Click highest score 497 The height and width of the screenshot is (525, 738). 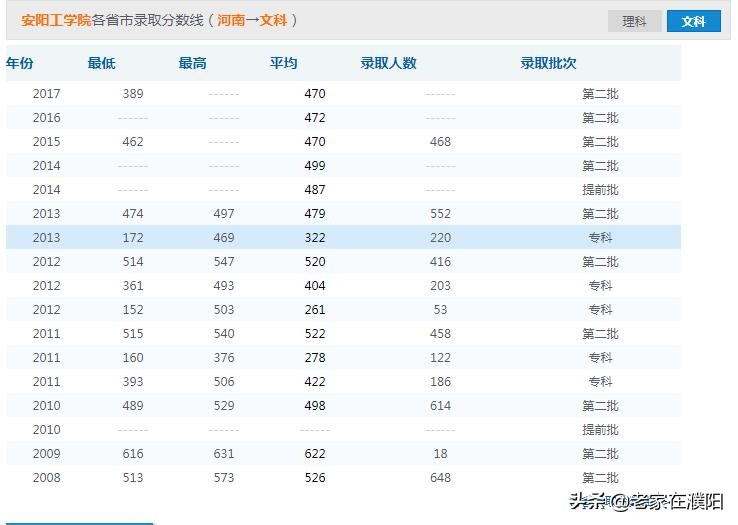point(224,214)
